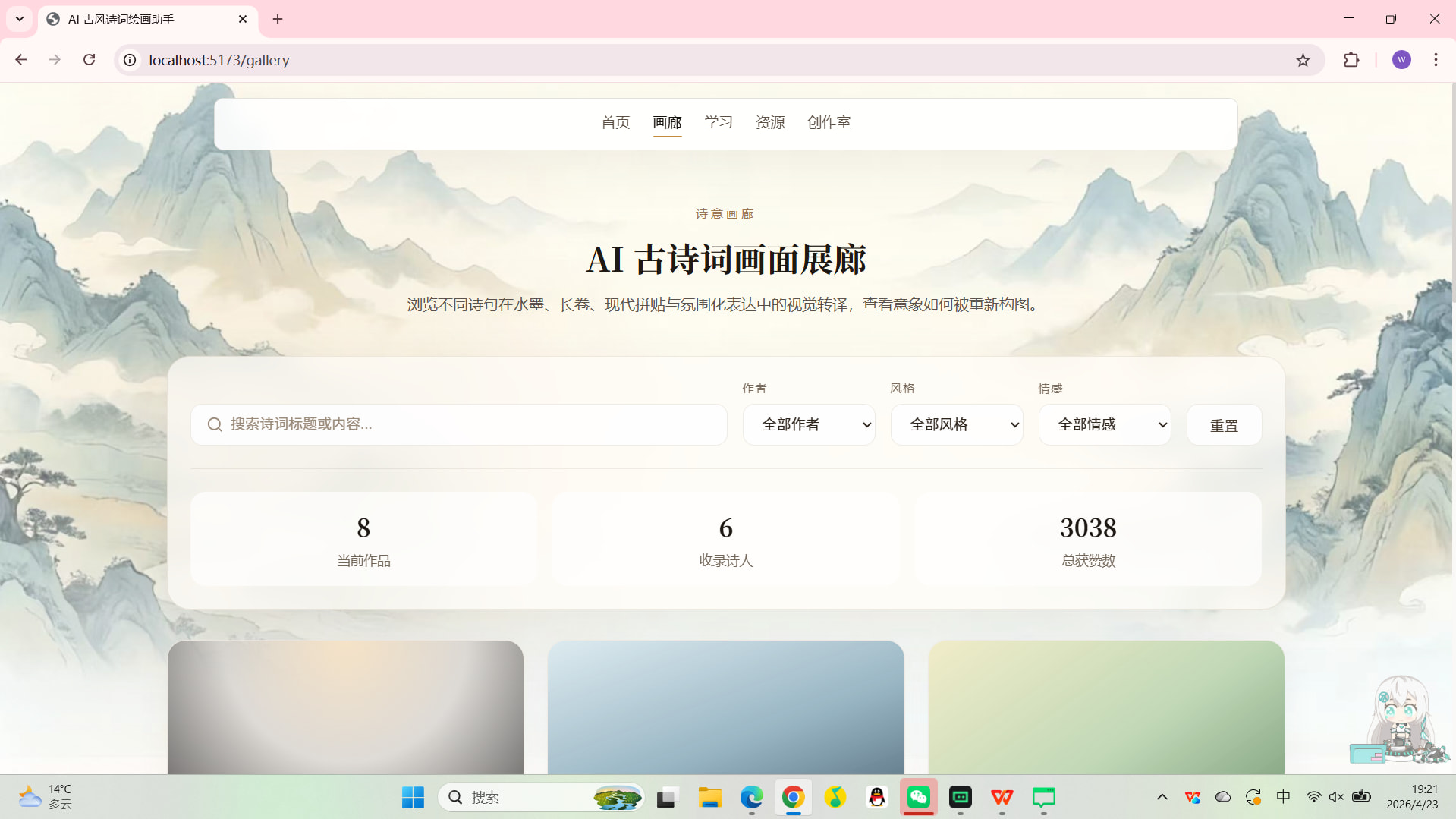Open the browser extensions puzzle icon

[x=1351, y=60]
